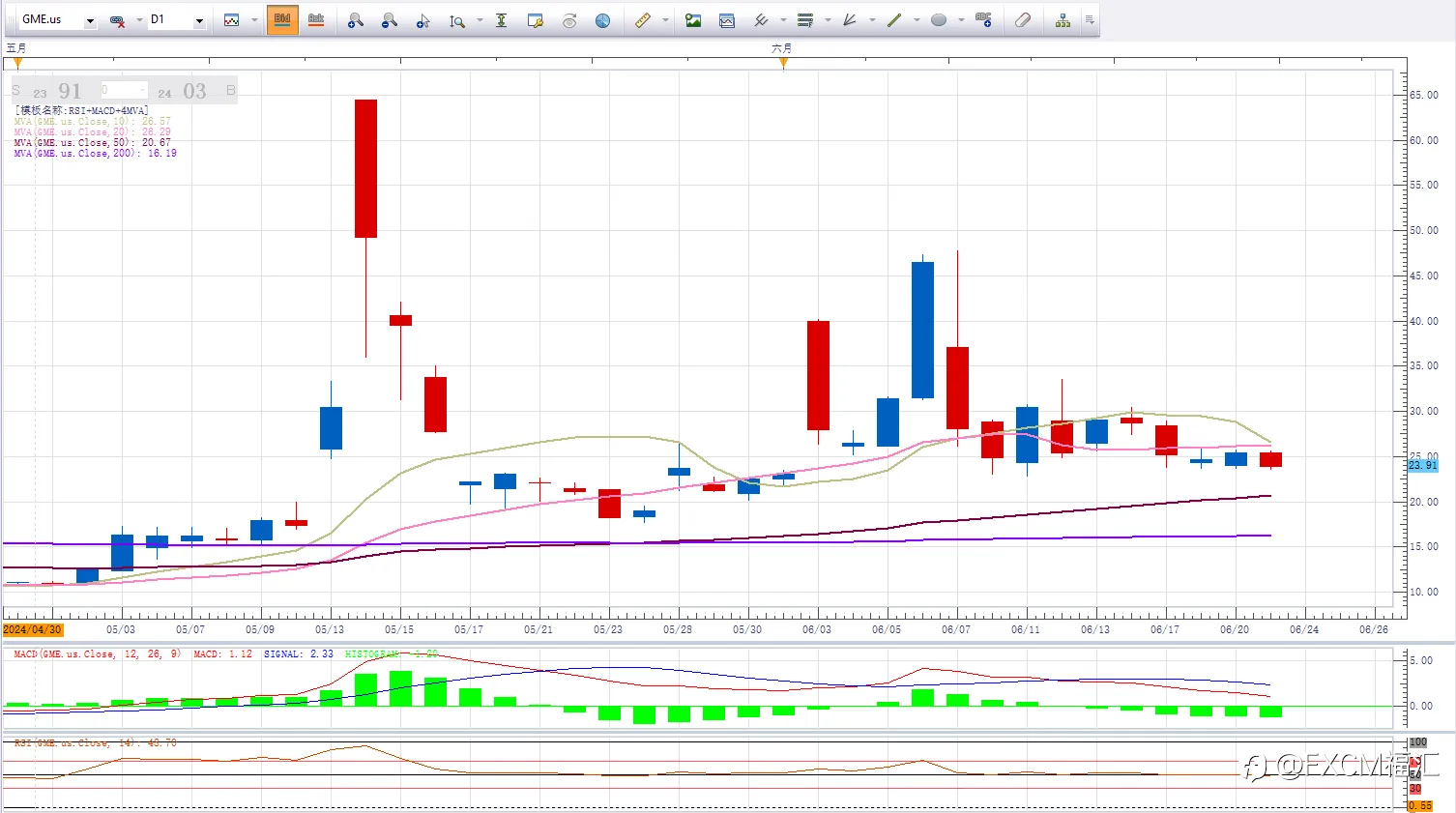The image size is (1456, 813).
Task: Open the D1 timeframe dropdown
Action: pos(199,20)
